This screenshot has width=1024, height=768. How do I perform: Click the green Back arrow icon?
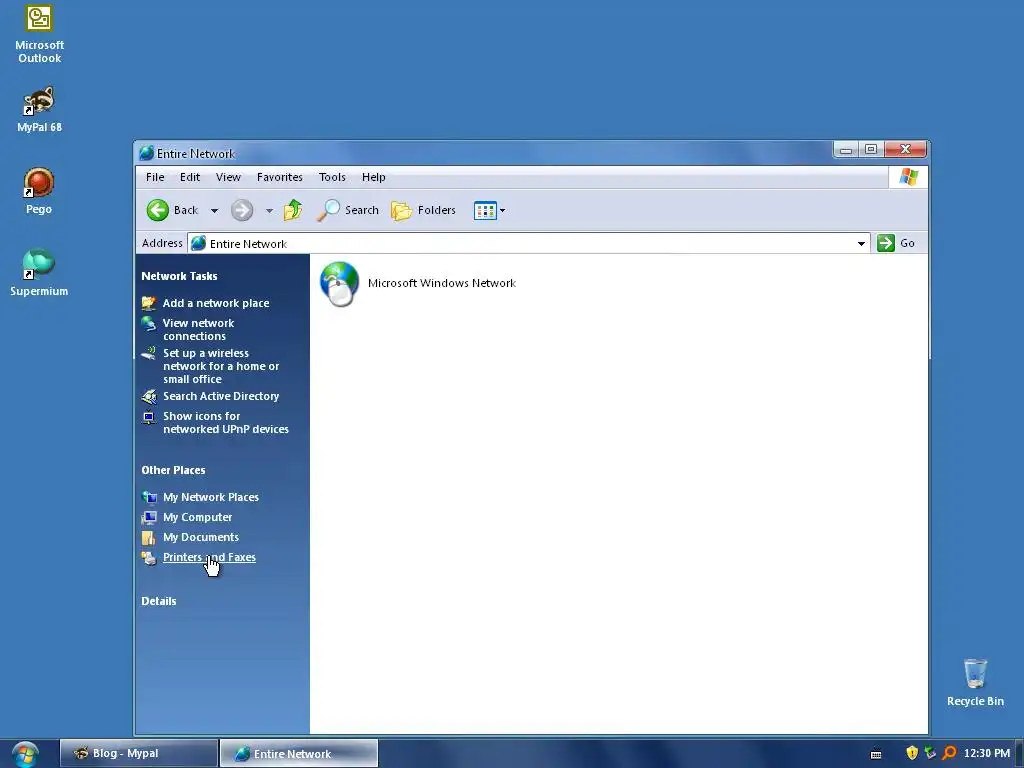click(x=157, y=210)
